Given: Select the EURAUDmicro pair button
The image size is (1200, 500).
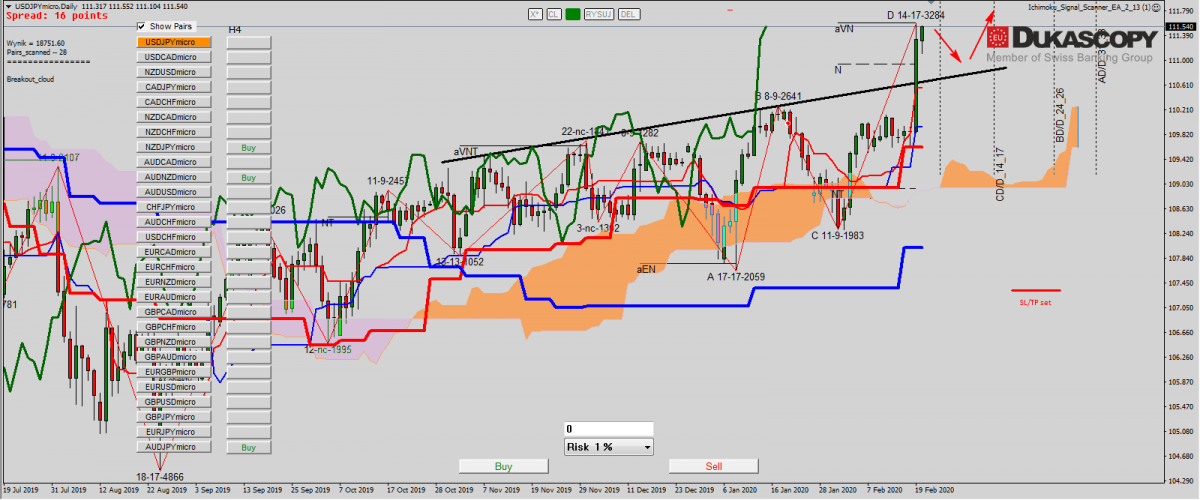Looking at the screenshot, I should 173,297.
